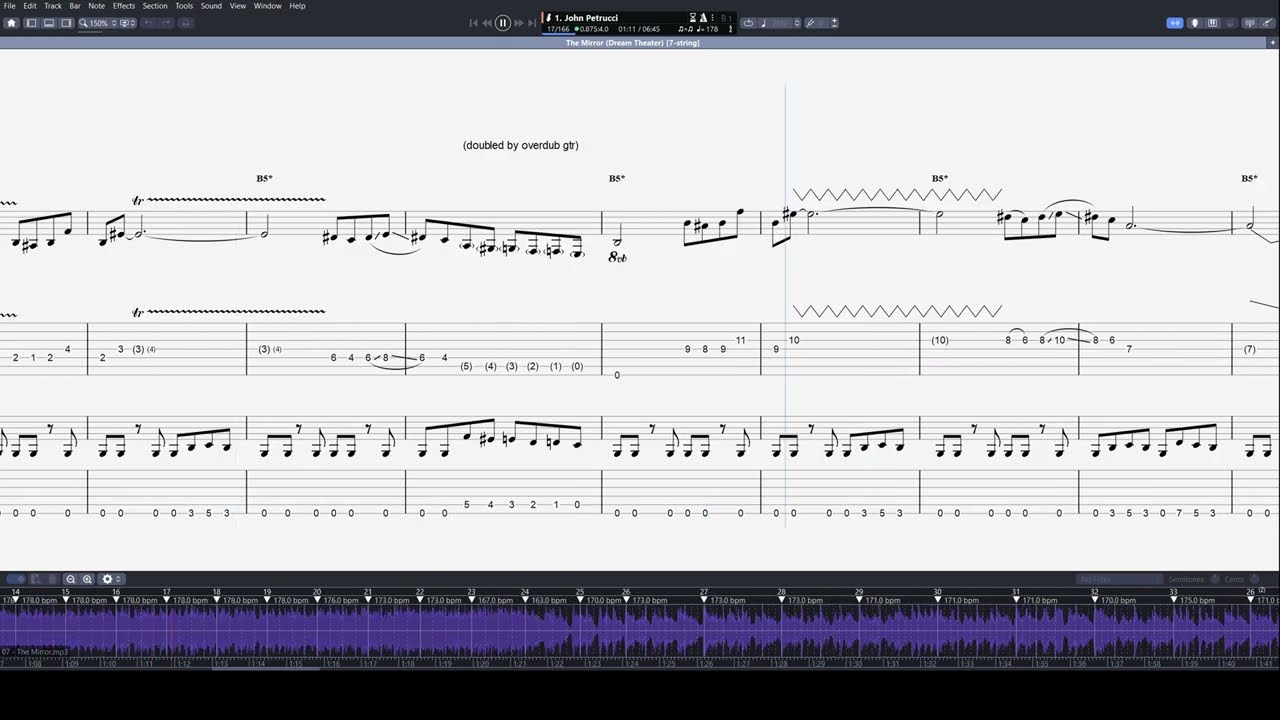Click the tuning fork transpose icon

811,23
